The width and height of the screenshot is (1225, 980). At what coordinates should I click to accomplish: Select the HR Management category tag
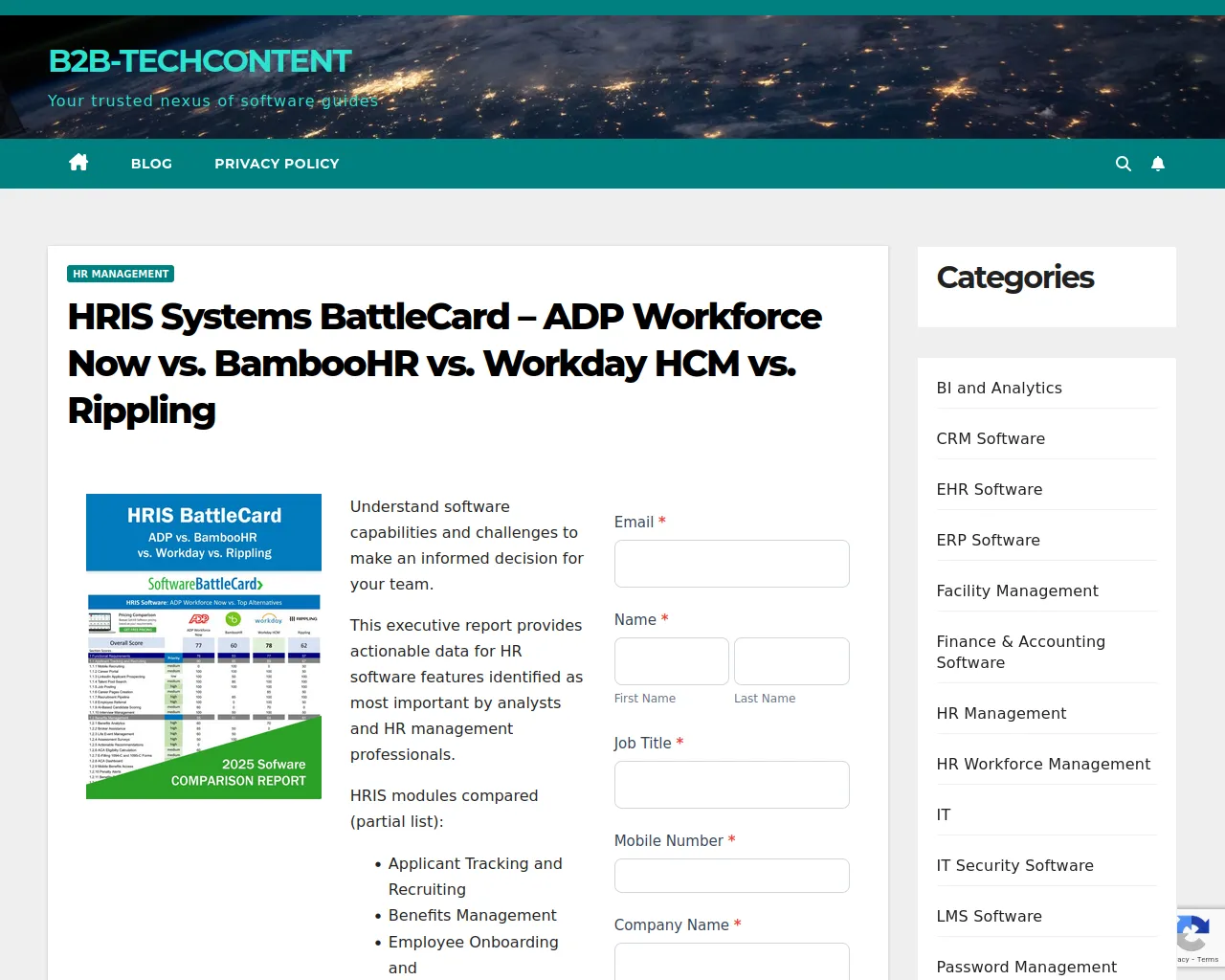[121, 274]
